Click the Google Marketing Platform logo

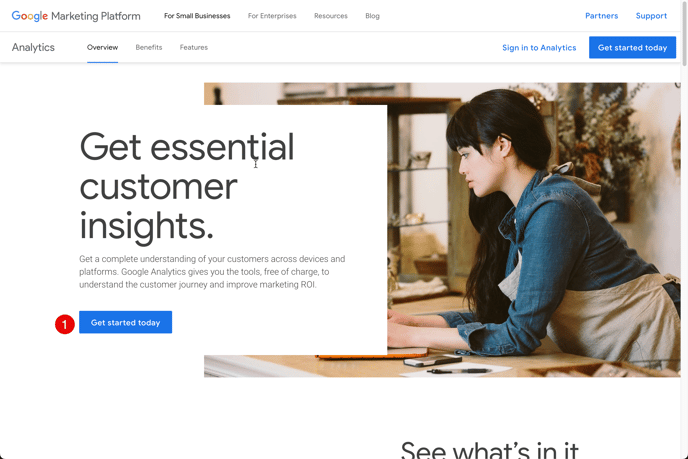(76, 16)
